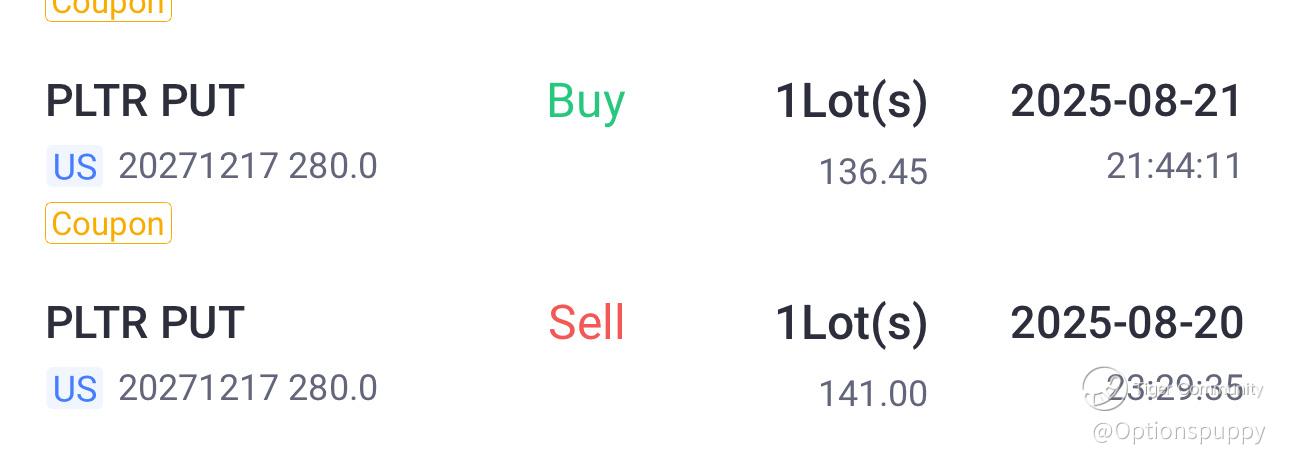Click the 2025-08-21 order date
Viewport: 1290px width, 460px height.
(x=1126, y=101)
